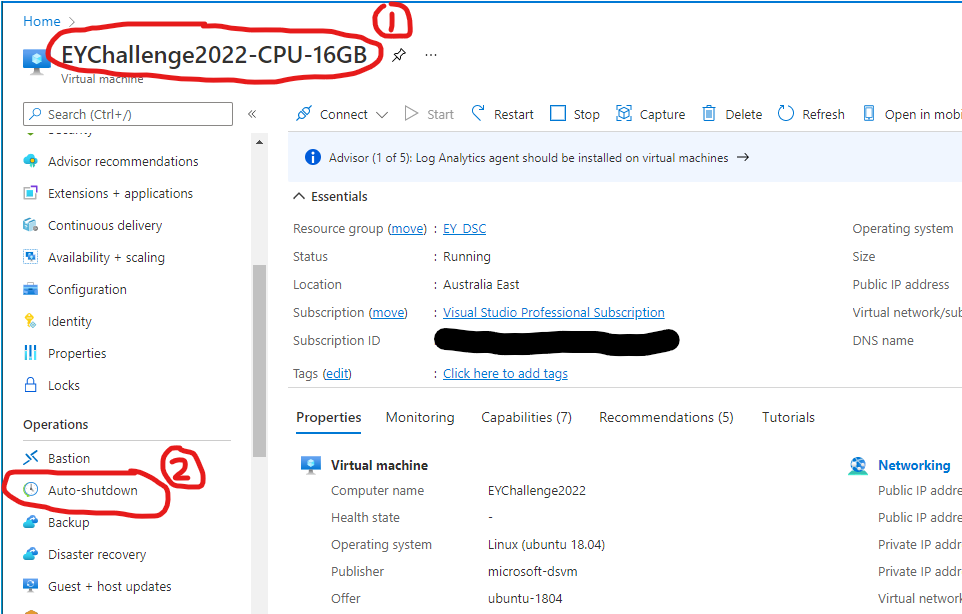Click the Guest + host updates icon

[31, 586]
